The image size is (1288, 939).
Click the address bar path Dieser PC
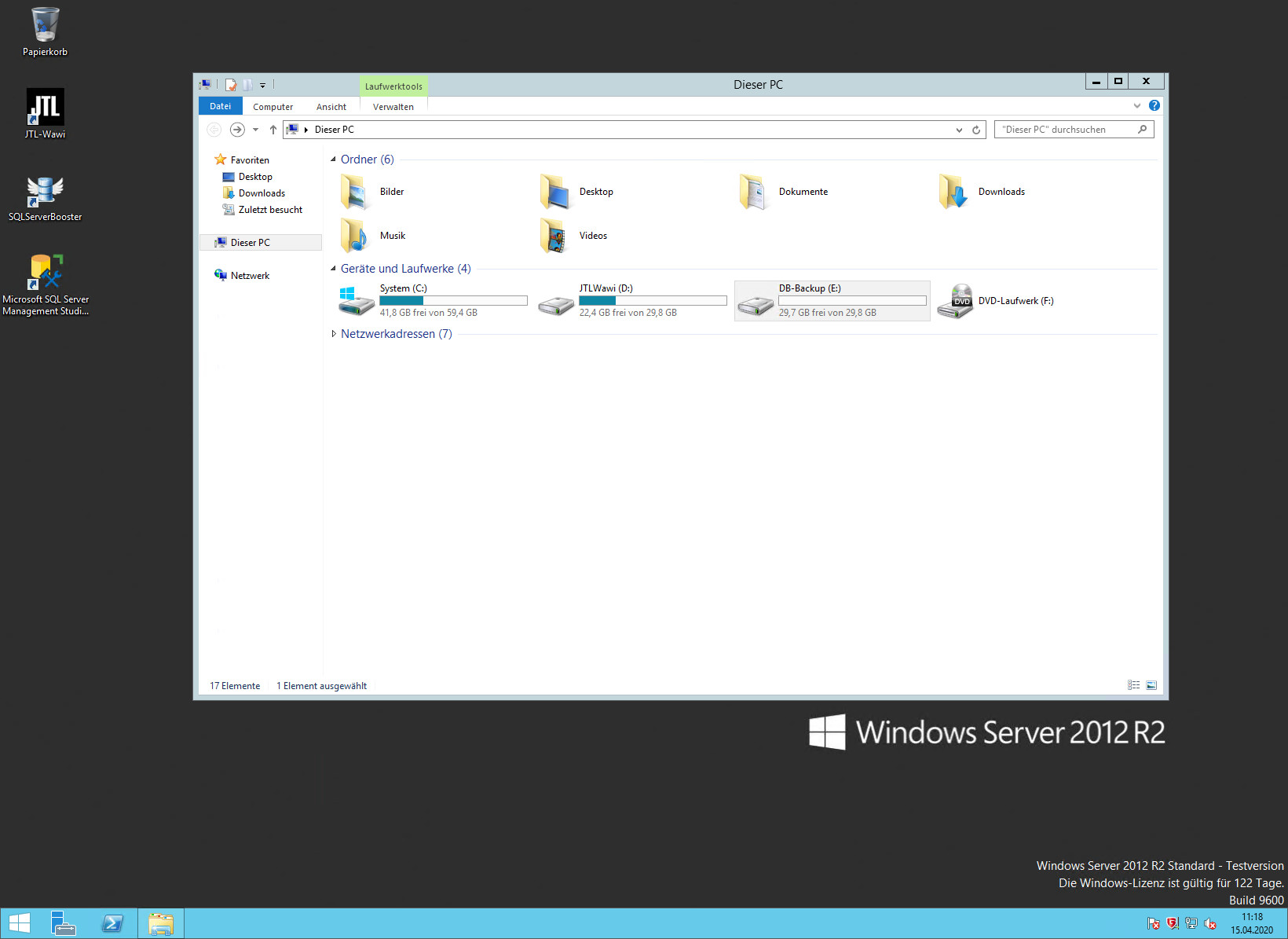(334, 130)
